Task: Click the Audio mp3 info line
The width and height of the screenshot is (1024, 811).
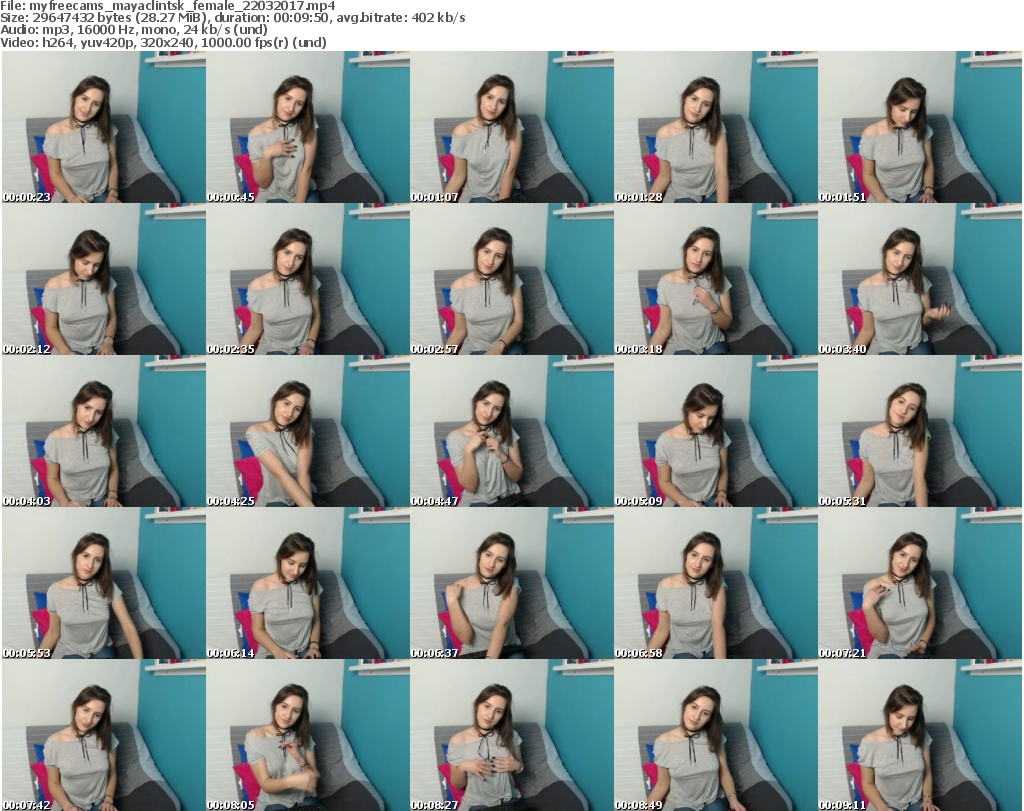Action: [x=134, y=30]
